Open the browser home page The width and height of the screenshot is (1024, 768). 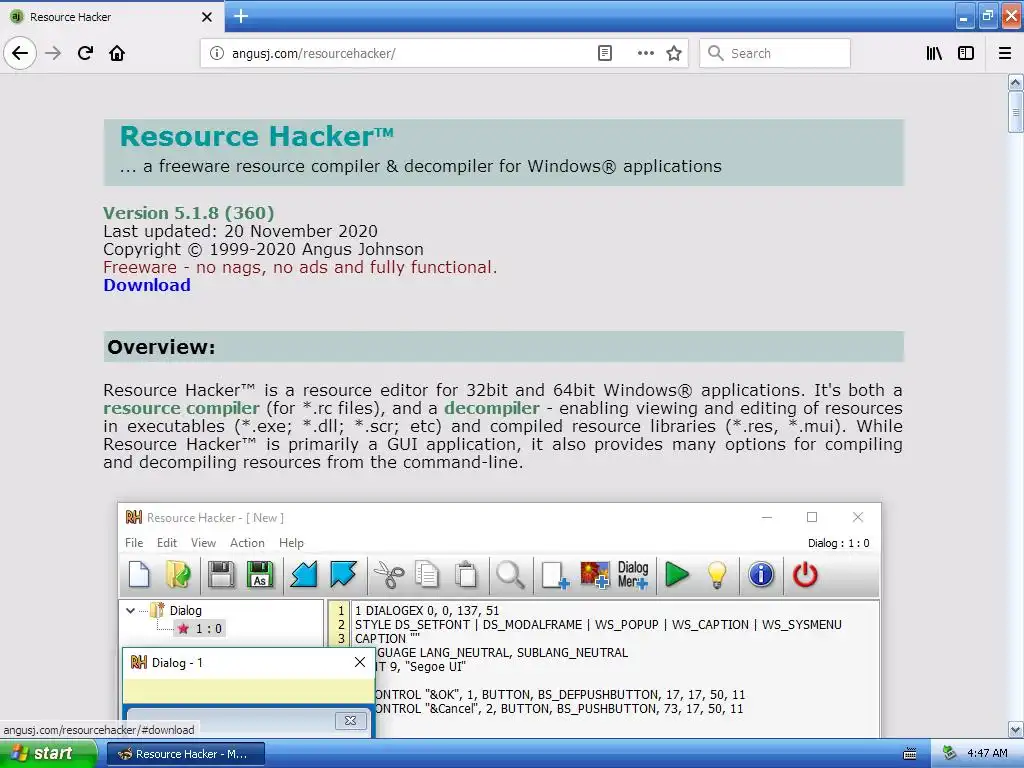click(x=117, y=53)
